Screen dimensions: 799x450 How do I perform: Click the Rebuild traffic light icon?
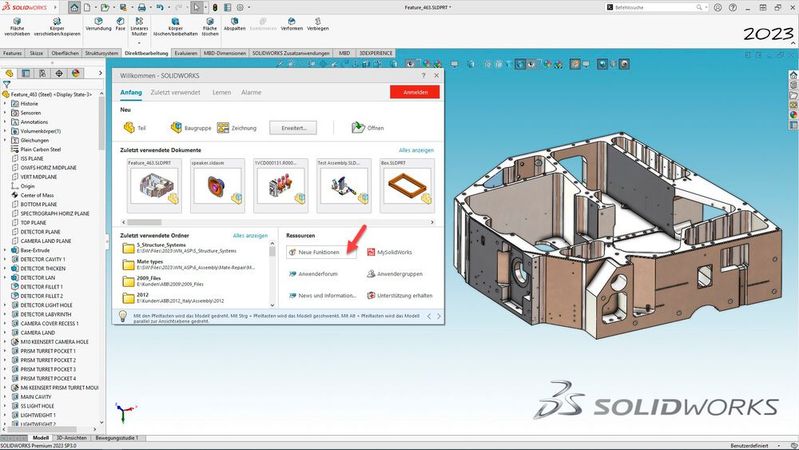215,8
